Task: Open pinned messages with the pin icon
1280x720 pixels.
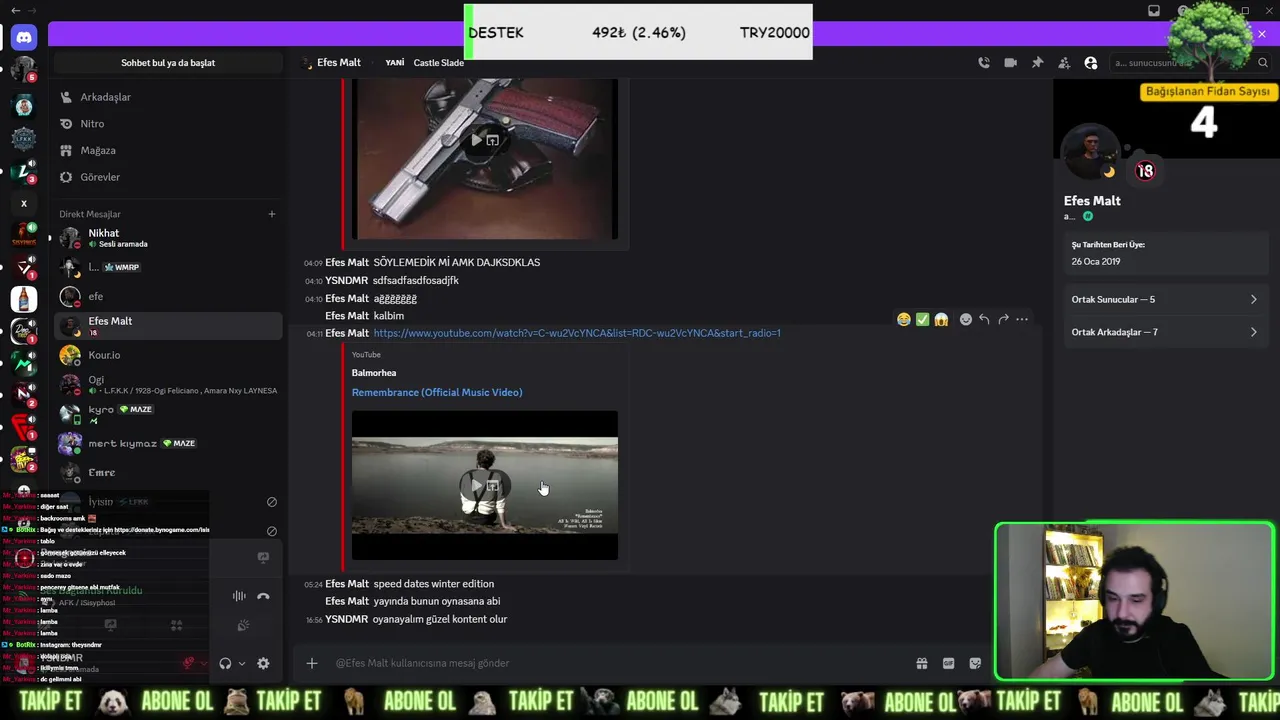Action: [x=1037, y=62]
